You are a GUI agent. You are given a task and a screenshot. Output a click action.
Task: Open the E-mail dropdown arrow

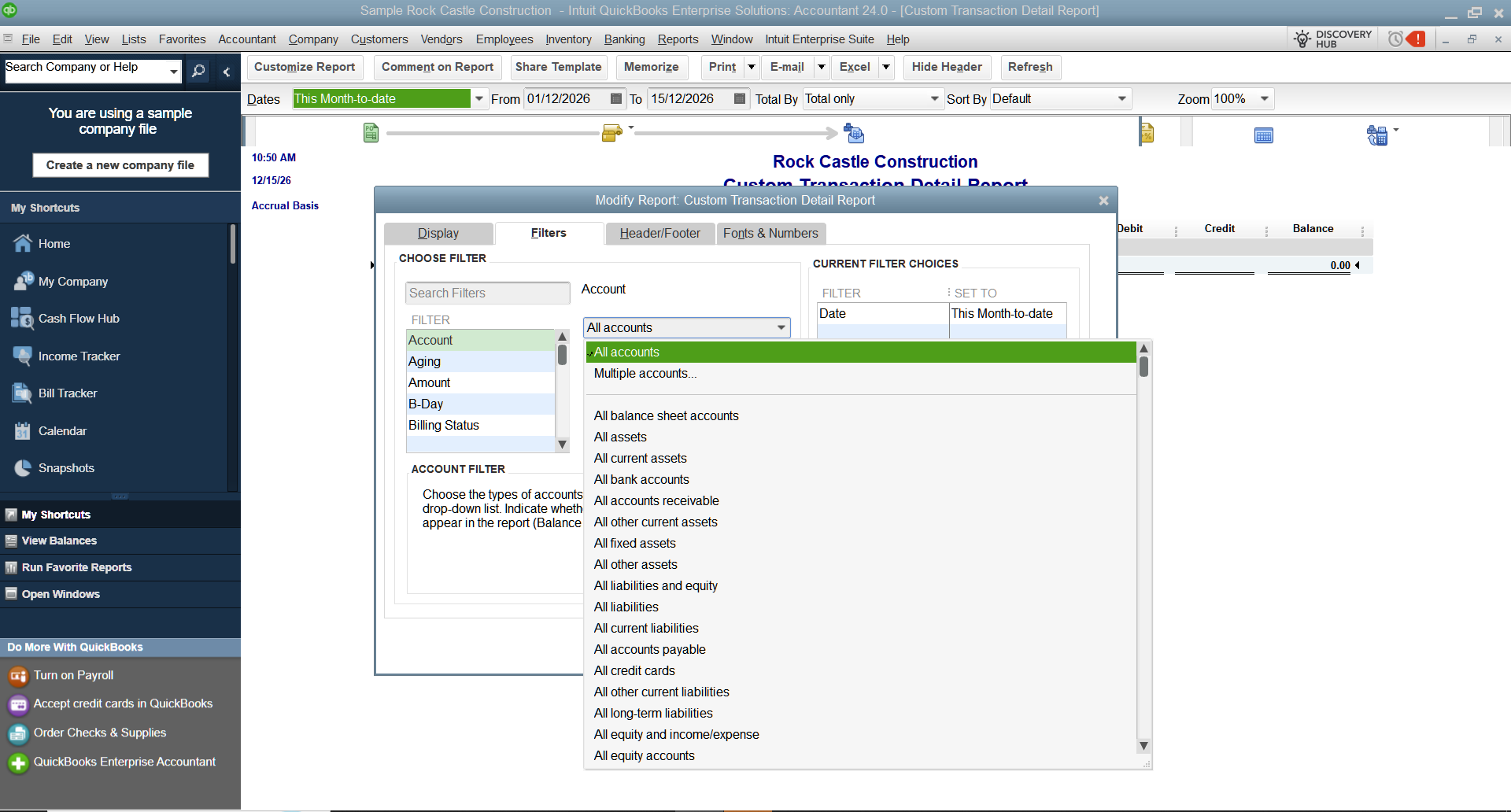[x=822, y=67]
